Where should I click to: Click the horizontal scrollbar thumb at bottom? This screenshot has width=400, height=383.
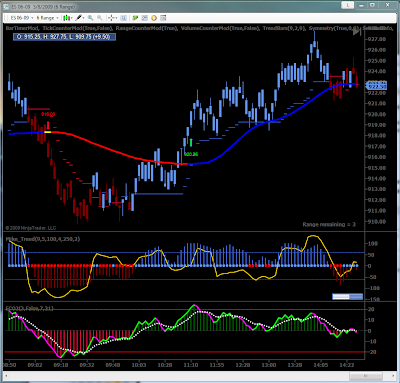pos(366,376)
